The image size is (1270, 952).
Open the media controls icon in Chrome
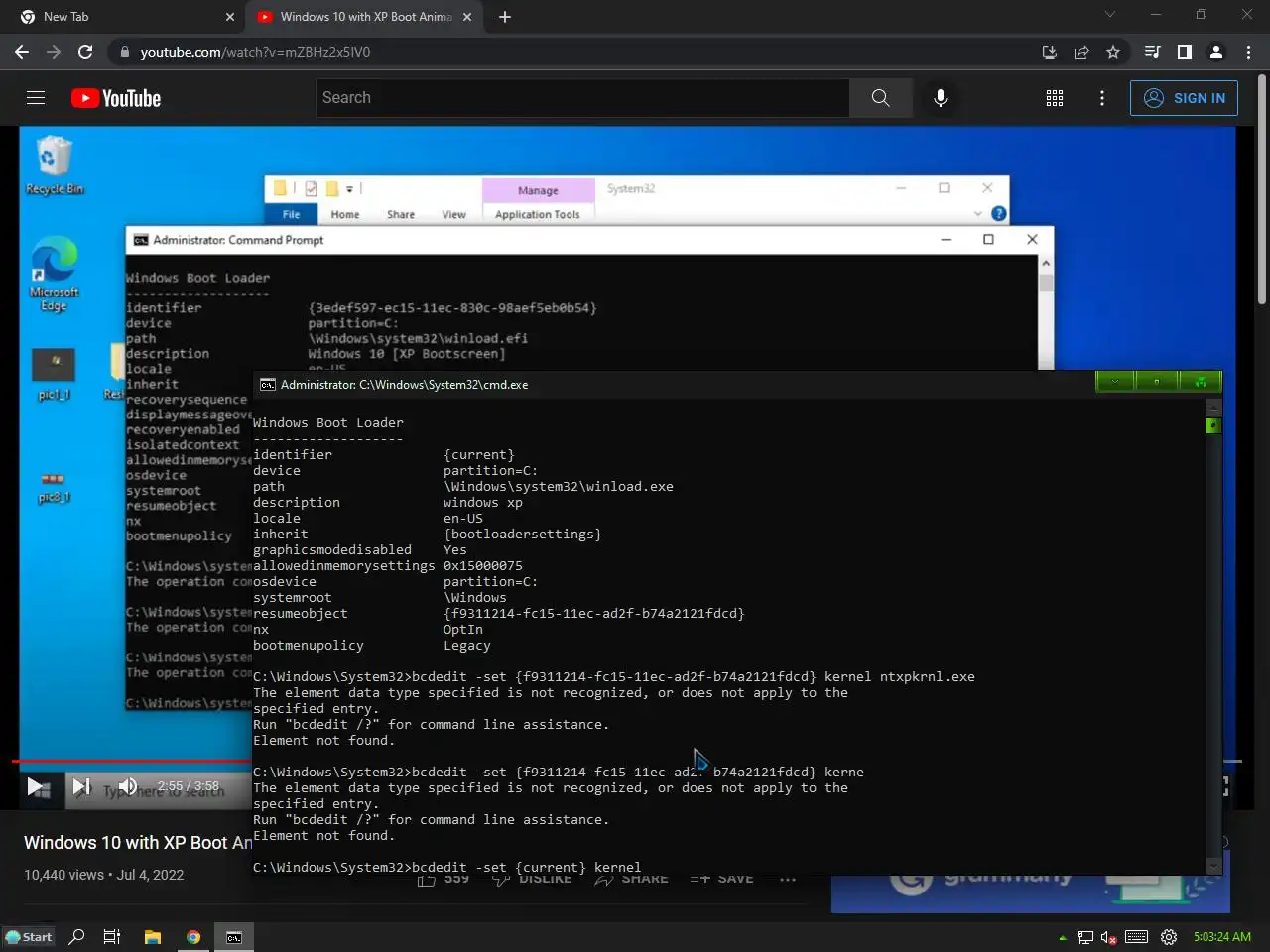[1152, 52]
